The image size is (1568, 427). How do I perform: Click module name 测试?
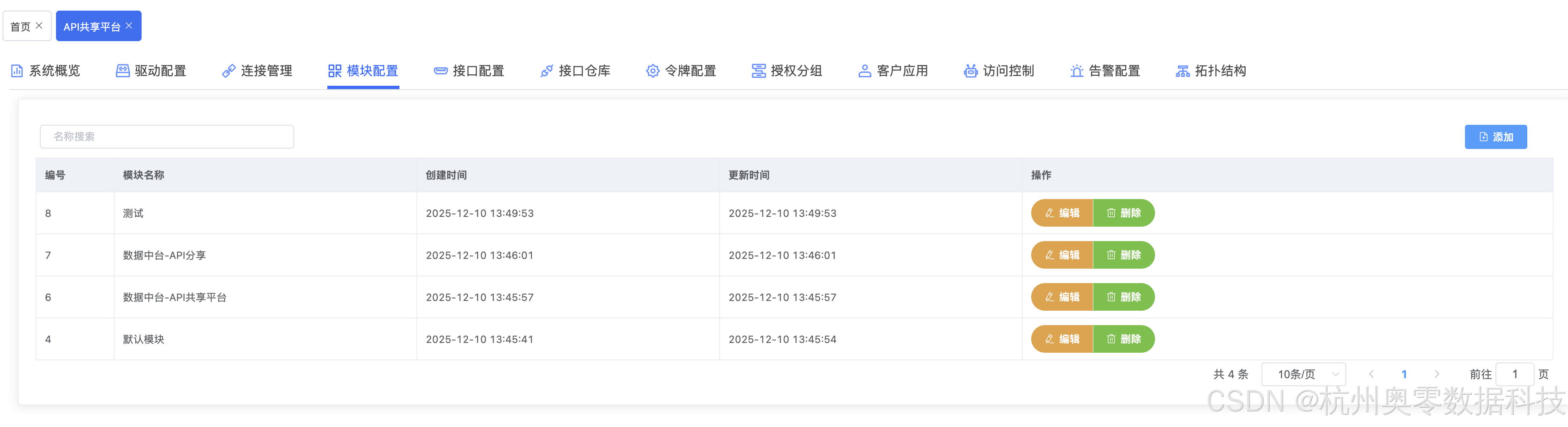(x=133, y=213)
